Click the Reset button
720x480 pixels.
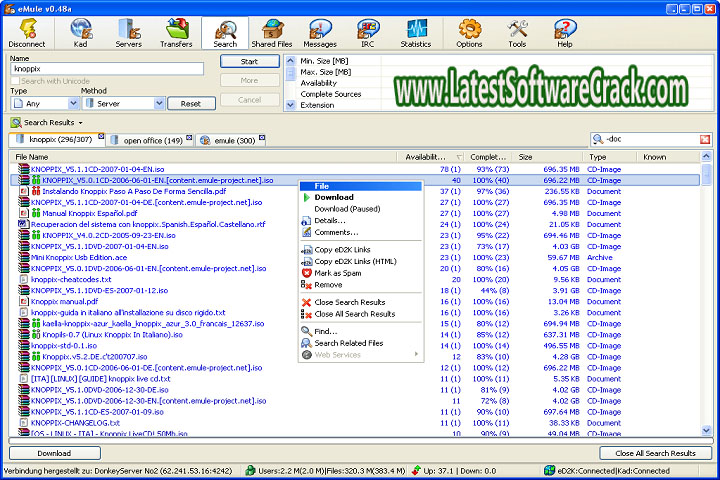[191, 104]
